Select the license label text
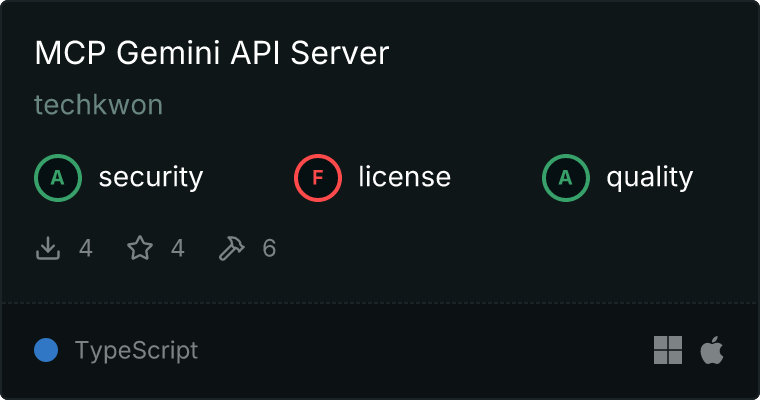This screenshot has width=760, height=400. 404,178
